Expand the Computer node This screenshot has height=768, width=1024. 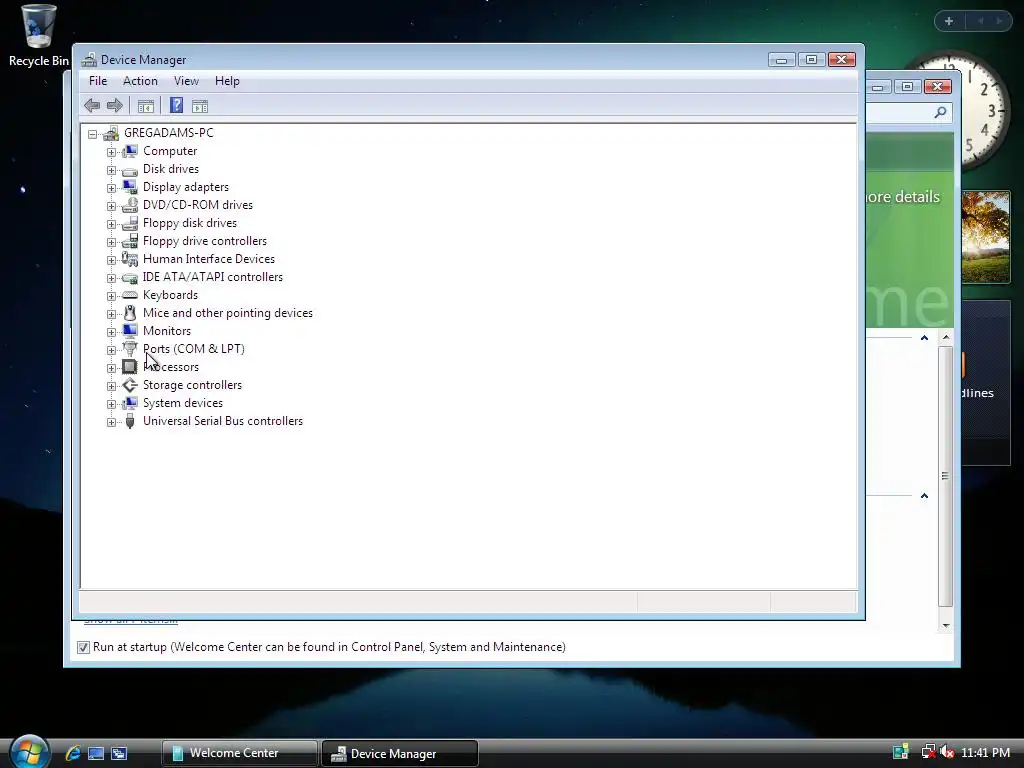tap(111, 152)
